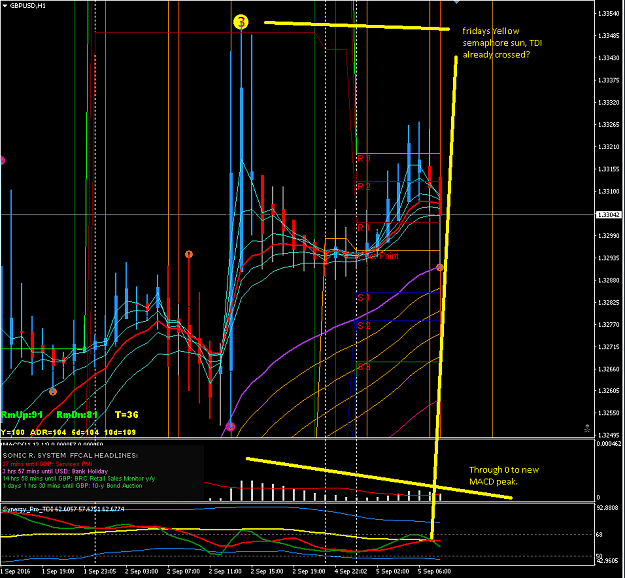The width and height of the screenshot is (625, 578).
Task: Select the S 3 pivot label
Action: (x=364, y=366)
